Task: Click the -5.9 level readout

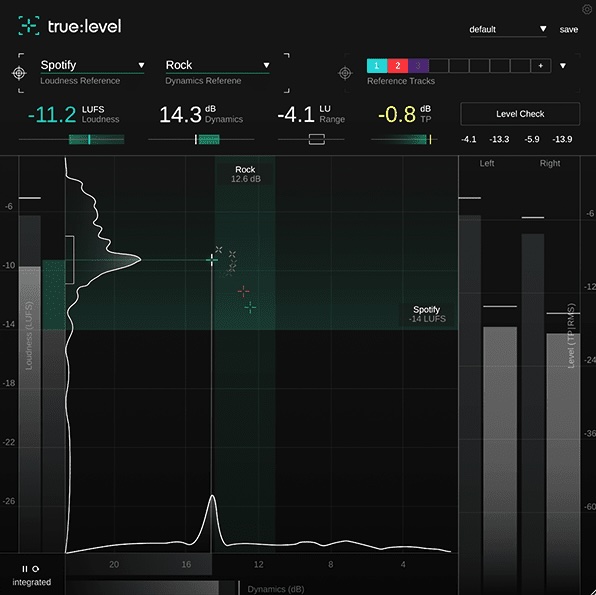Action: pos(531,139)
